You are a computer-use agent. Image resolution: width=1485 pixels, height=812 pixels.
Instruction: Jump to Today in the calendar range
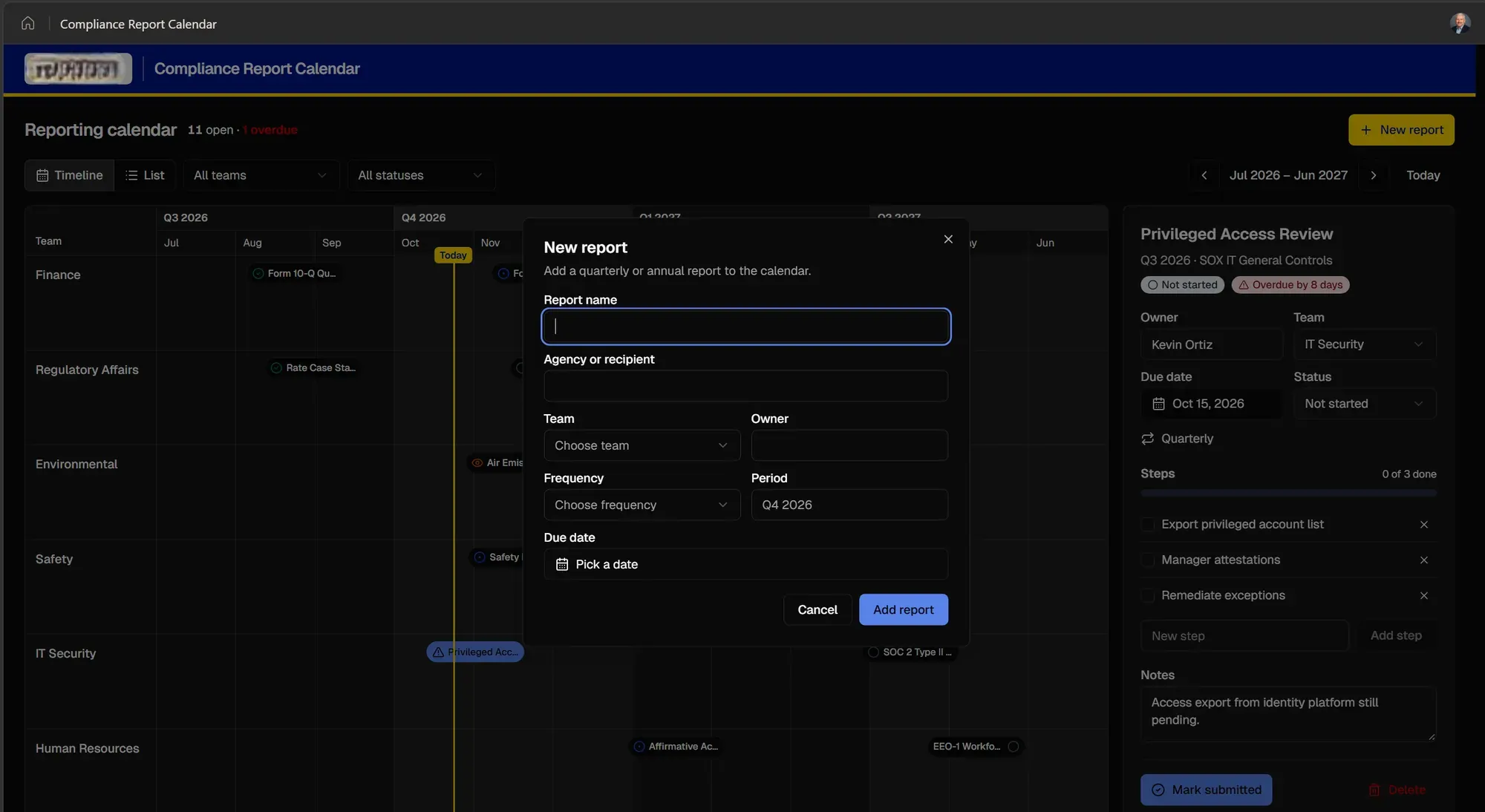tap(1423, 175)
